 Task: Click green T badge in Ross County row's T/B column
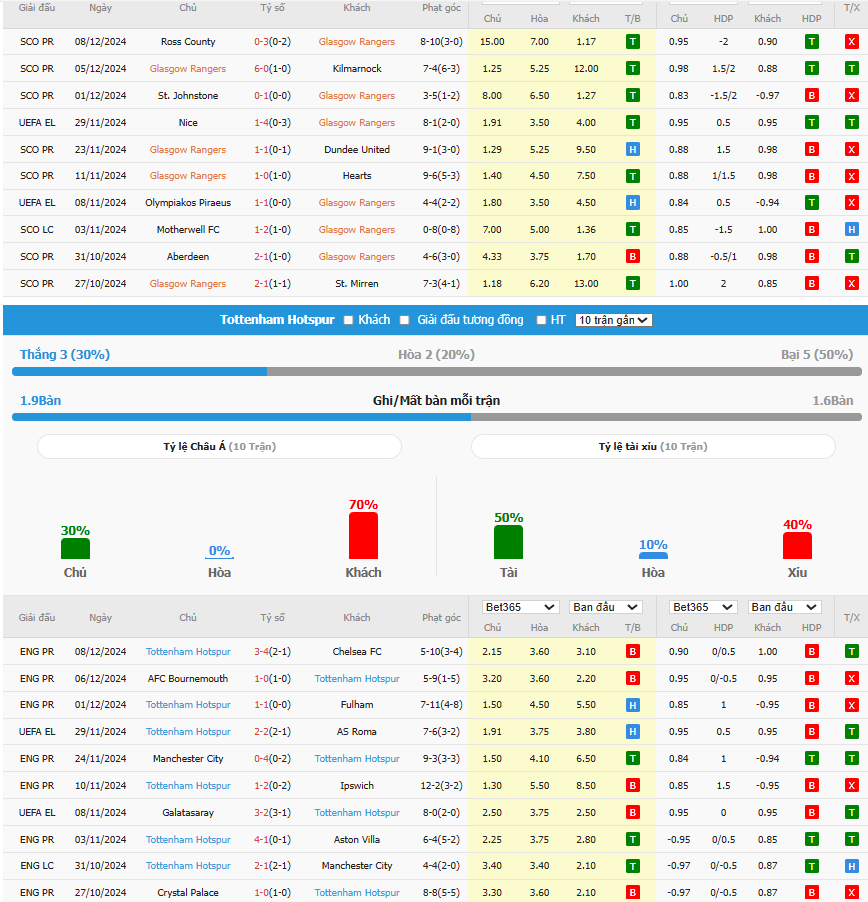632,42
